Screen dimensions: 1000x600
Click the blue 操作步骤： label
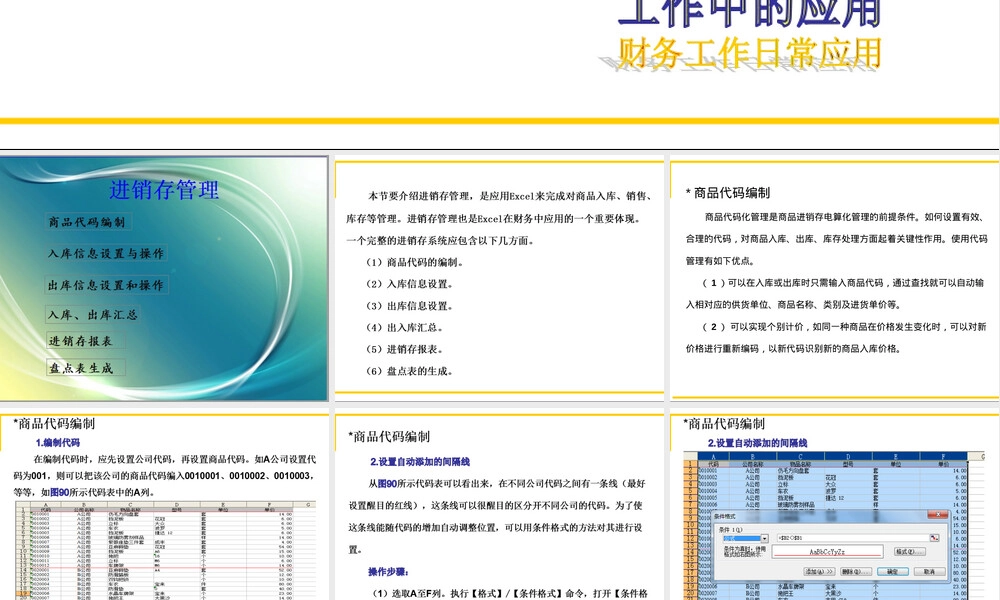pyautogui.click(x=388, y=572)
